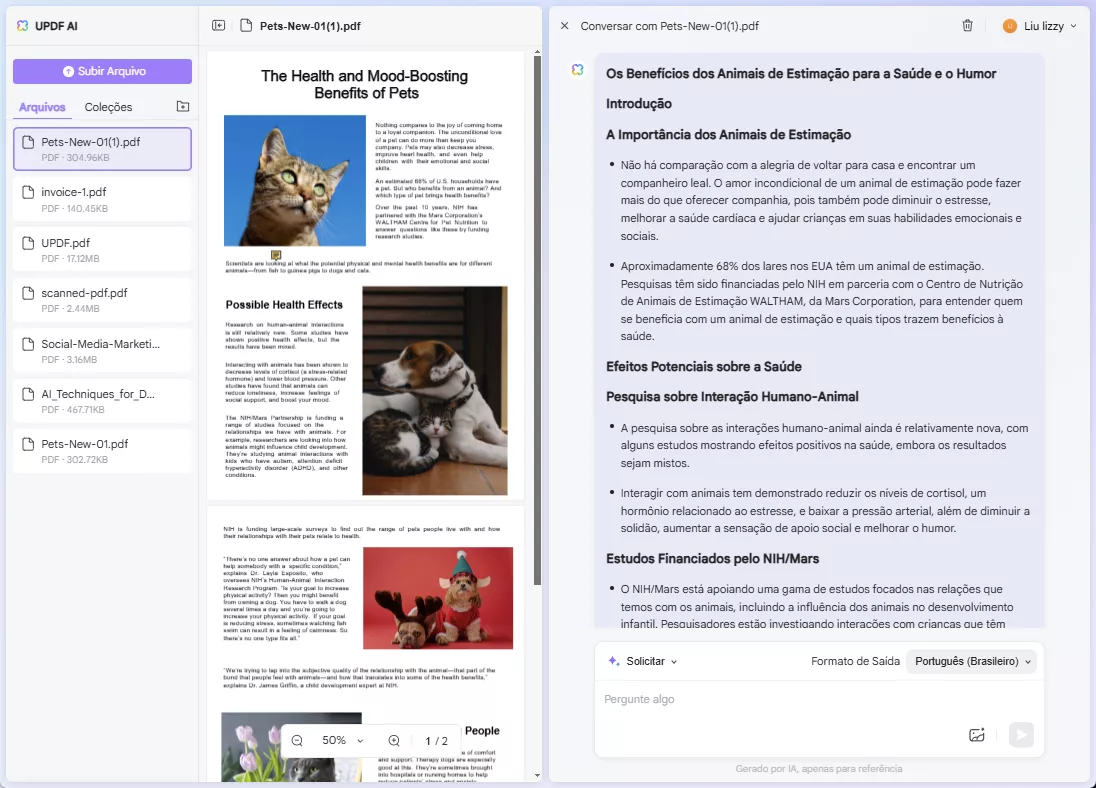Close the chat with Pets-New-01(1).pdf
The image size is (1096, 788).
[x=565, y=26]
